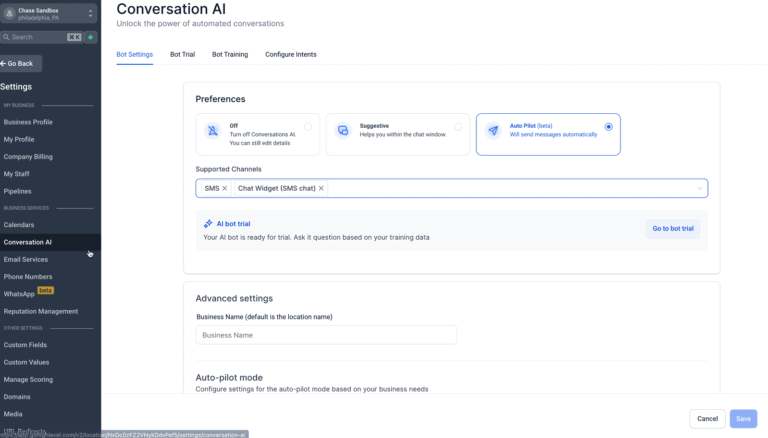Click the Suggestive preference card
The image size is (768, 438).
pos(398,135)
